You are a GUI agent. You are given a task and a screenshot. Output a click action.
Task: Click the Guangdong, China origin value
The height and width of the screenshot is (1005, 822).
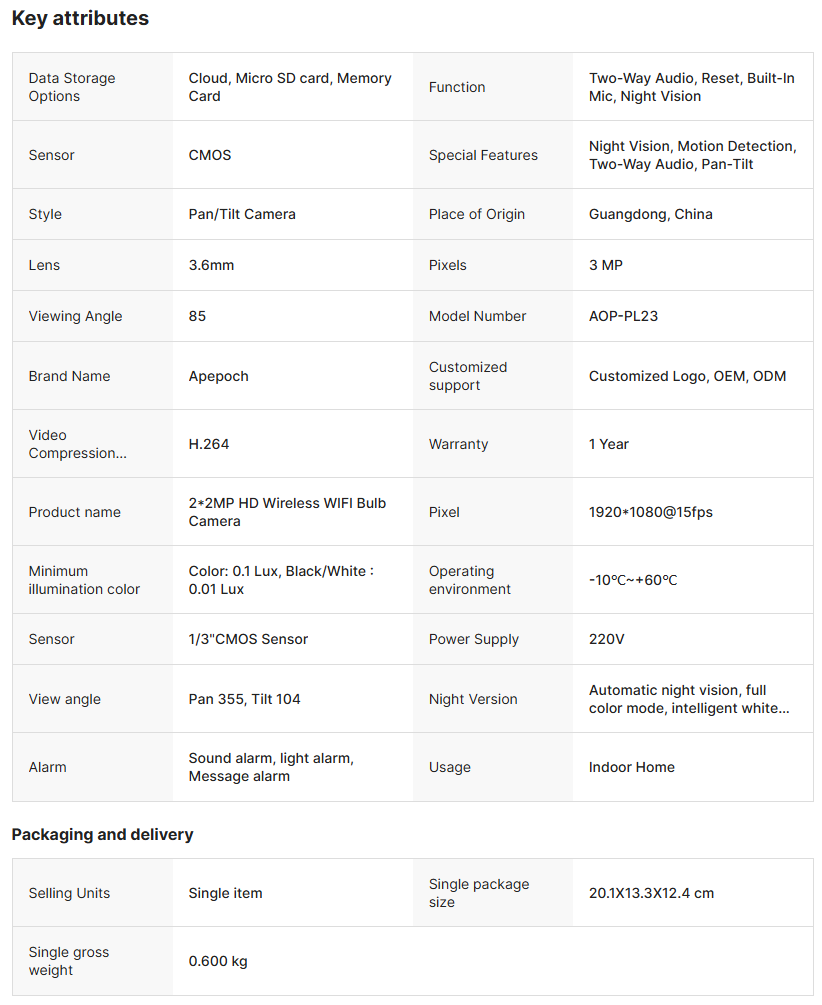coord(650,214)
